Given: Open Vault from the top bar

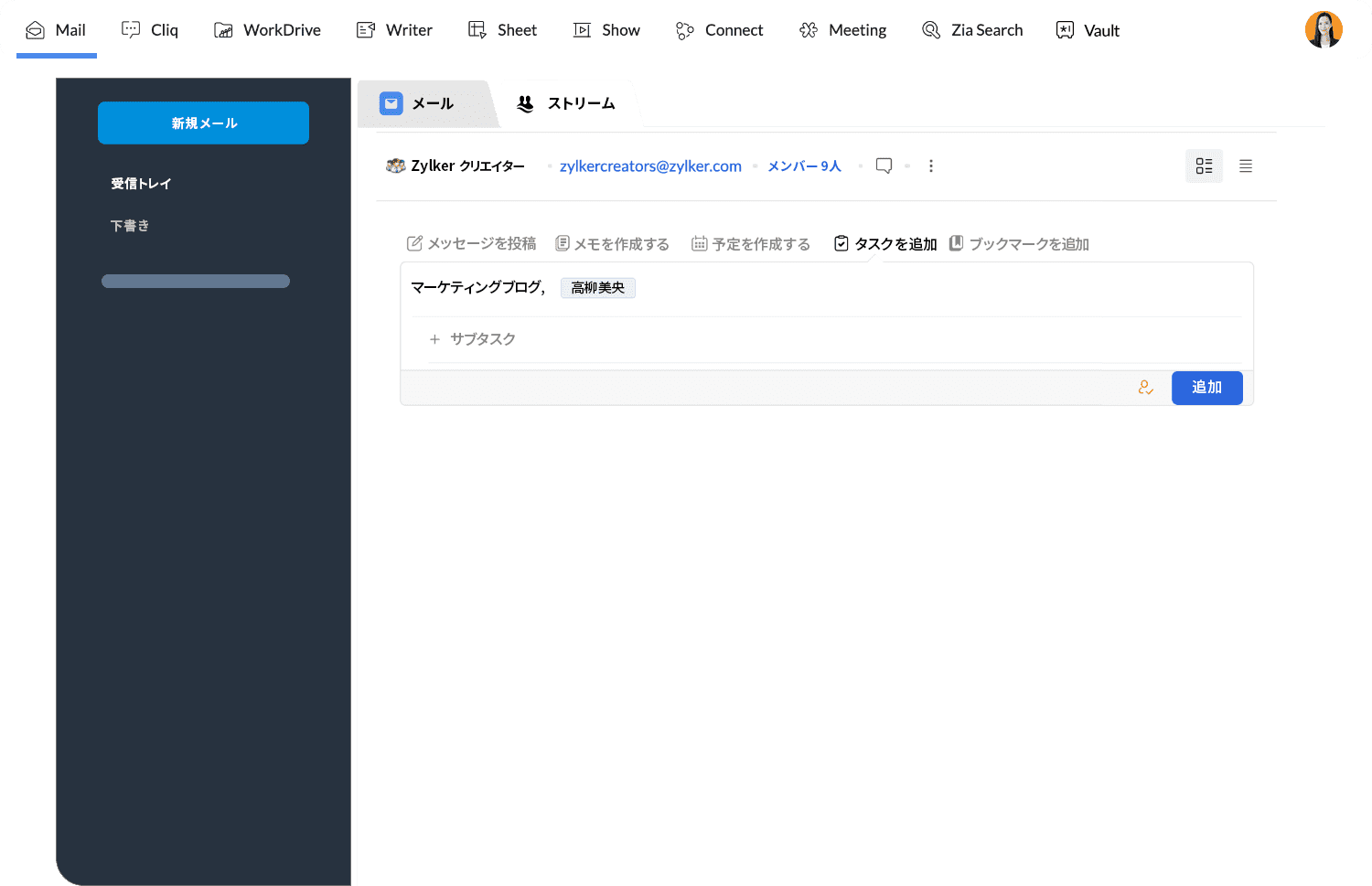Looking at the screenshot, I should point(1088,30).
